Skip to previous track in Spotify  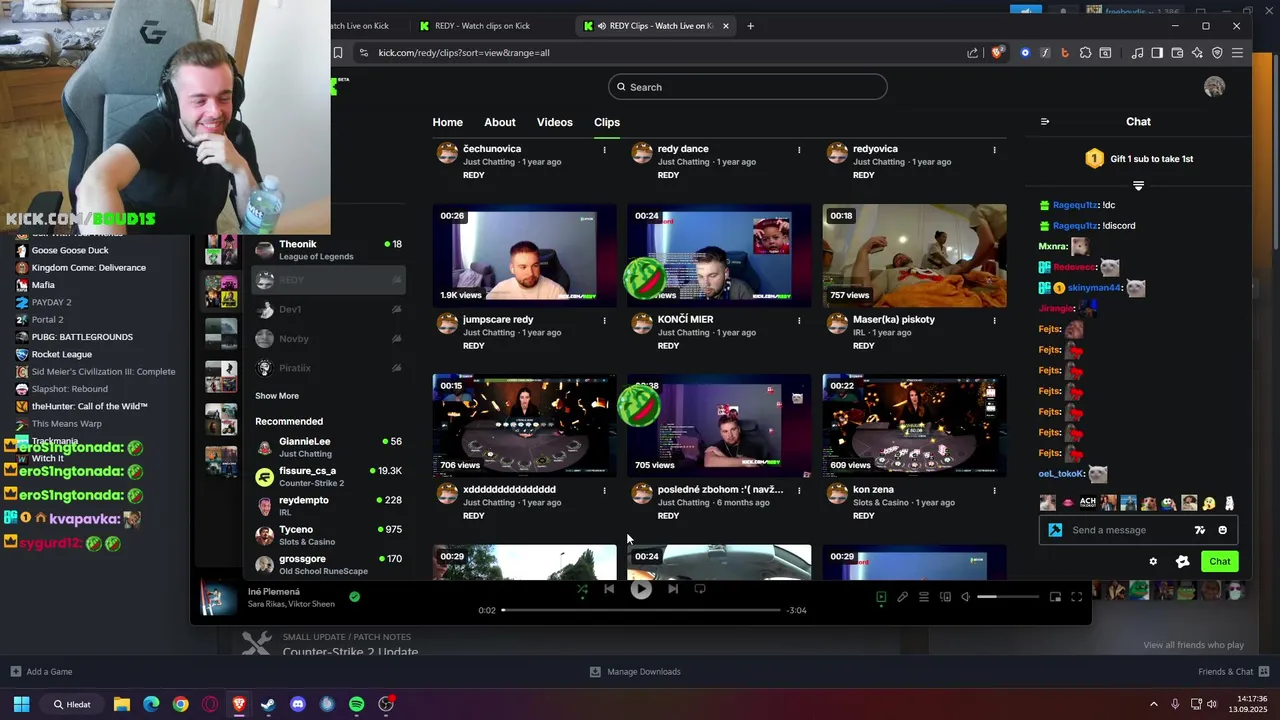tap(609, 589)
